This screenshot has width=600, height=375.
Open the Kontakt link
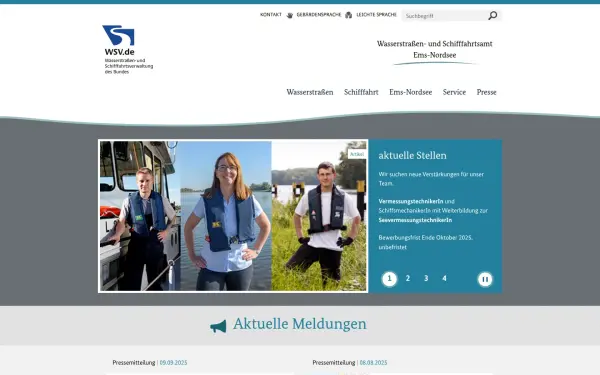pyautogui.click(x=271, y=15)
